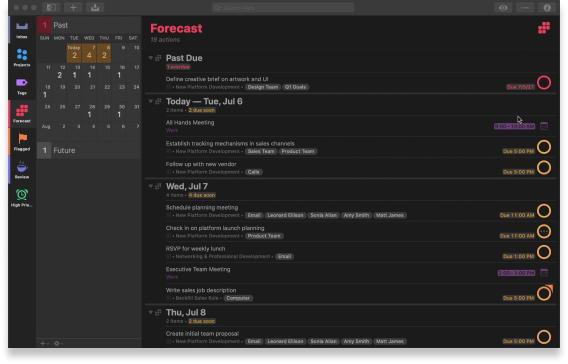Click the 9:00–10:00 AM event time badge

[x=514, y=126]
